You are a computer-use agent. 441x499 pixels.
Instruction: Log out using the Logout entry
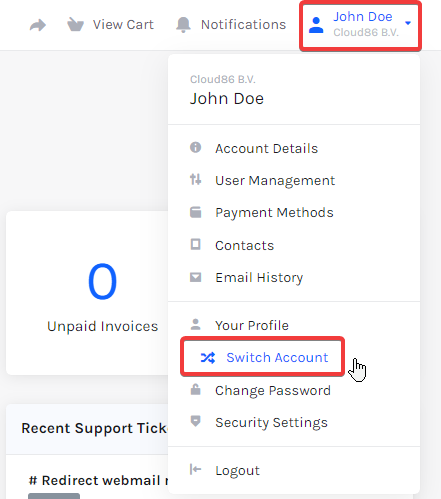[237, 470]
